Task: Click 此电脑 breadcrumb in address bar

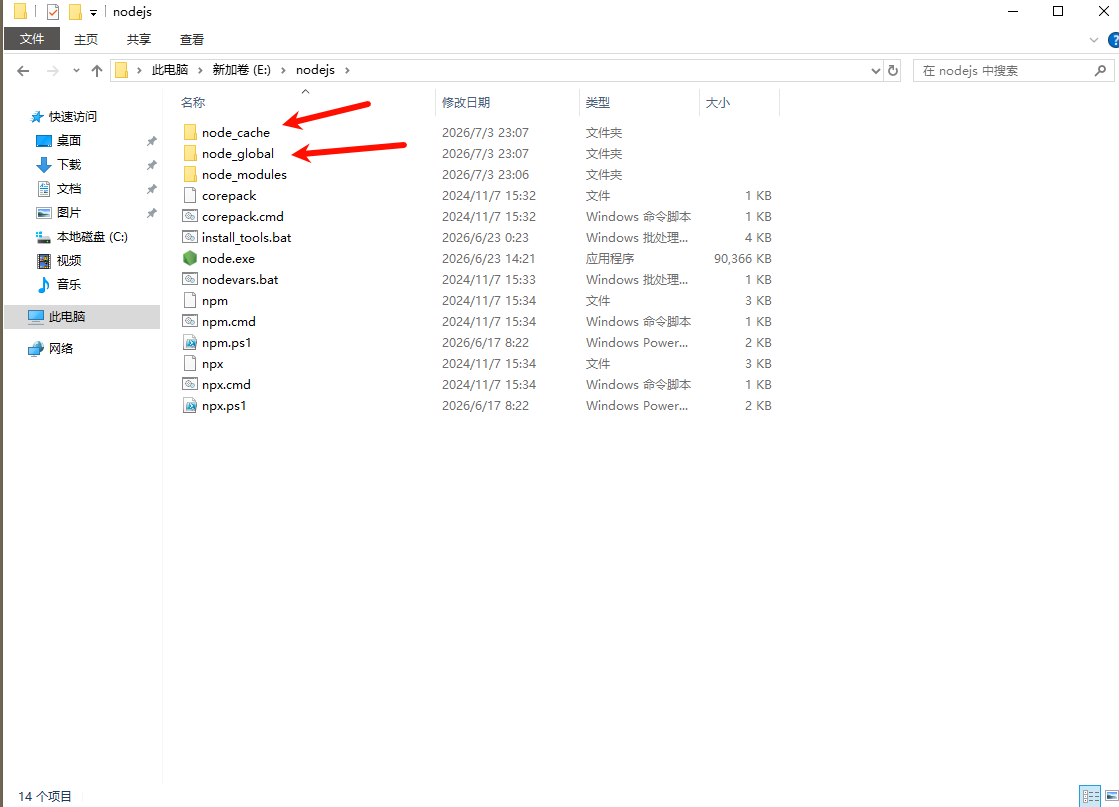Action: [170, 70]
